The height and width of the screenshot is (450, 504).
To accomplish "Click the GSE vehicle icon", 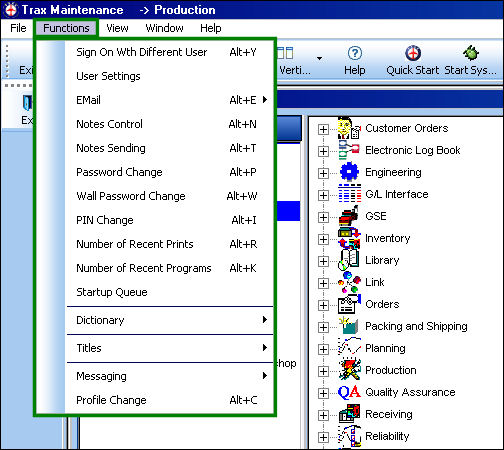I will (x=349, y=216).
